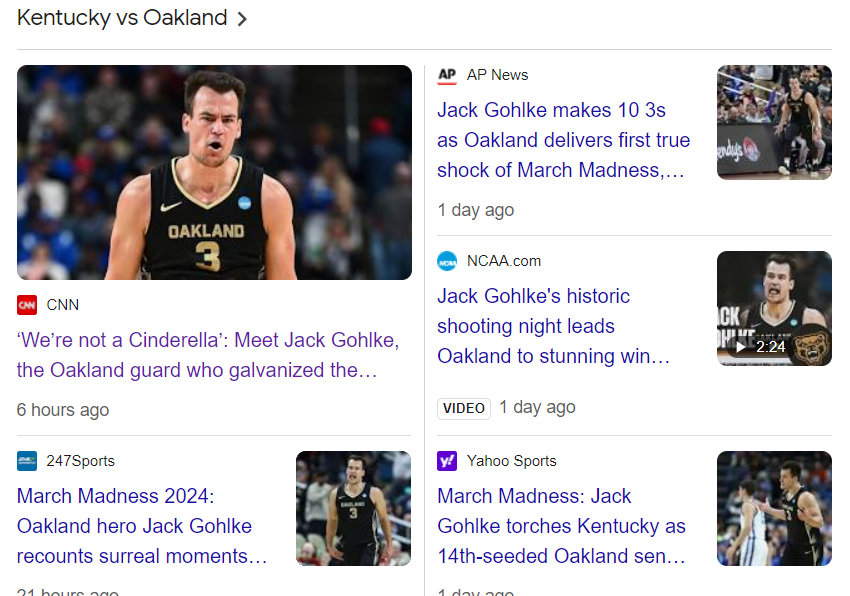Screen dimensions: 850x596
Task: Click the CNN source name text
Action: coord(63,305)
